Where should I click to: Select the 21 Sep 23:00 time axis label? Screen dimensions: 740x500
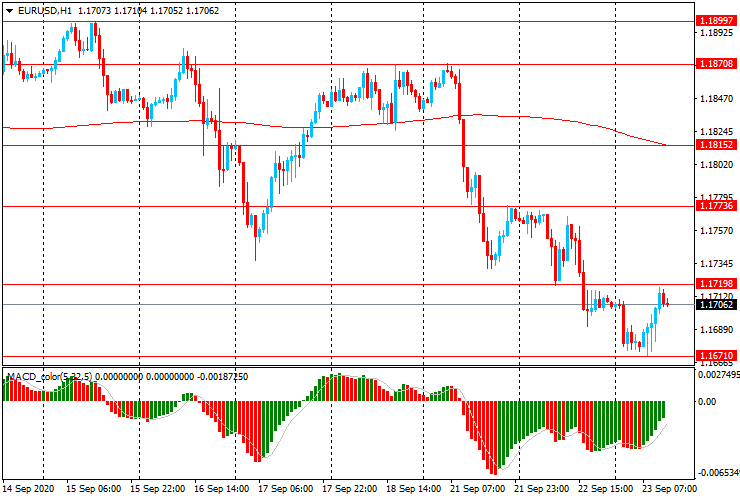tap(542, 489)
